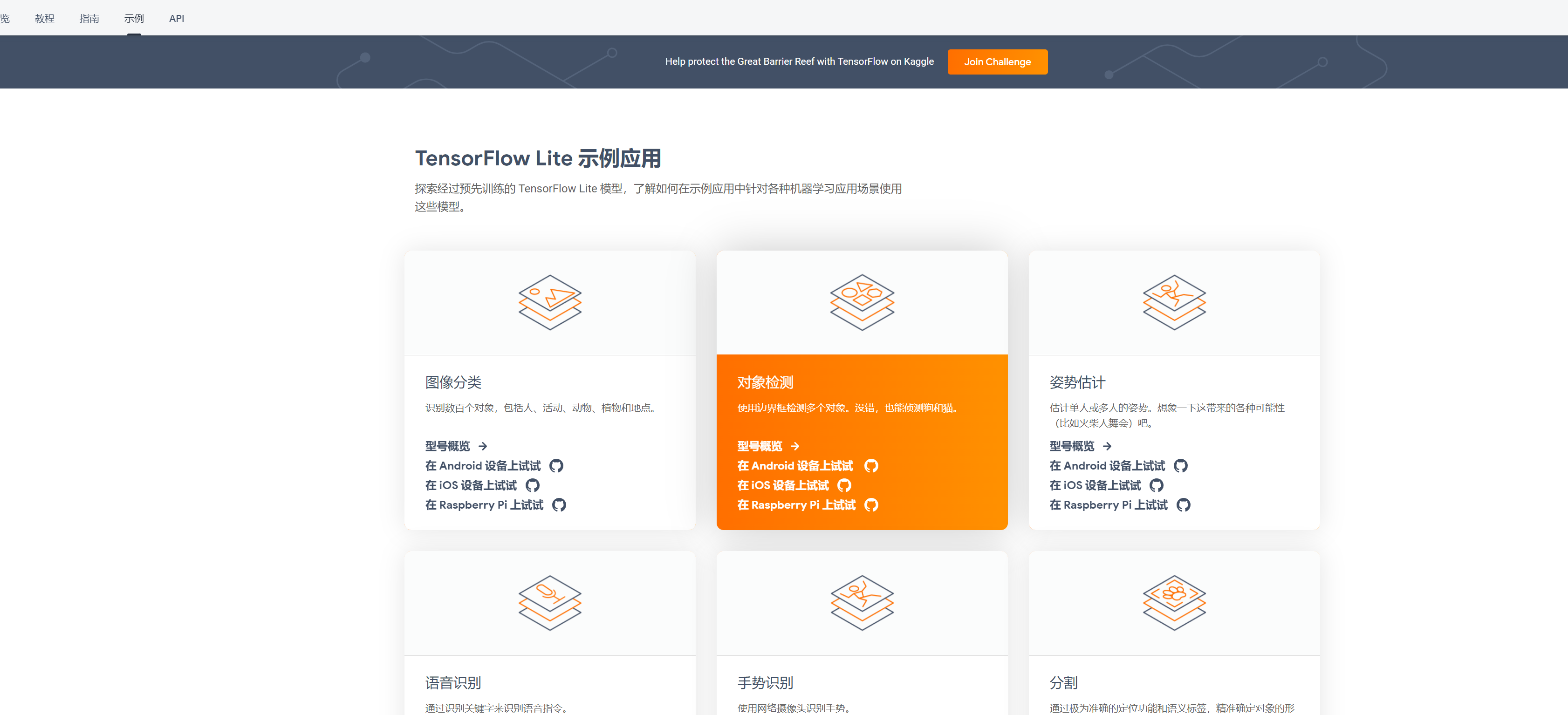Open 在 iOS 设备上试试 under 姿势估计
The image size is (1568, 715).
pos(1095,485)
